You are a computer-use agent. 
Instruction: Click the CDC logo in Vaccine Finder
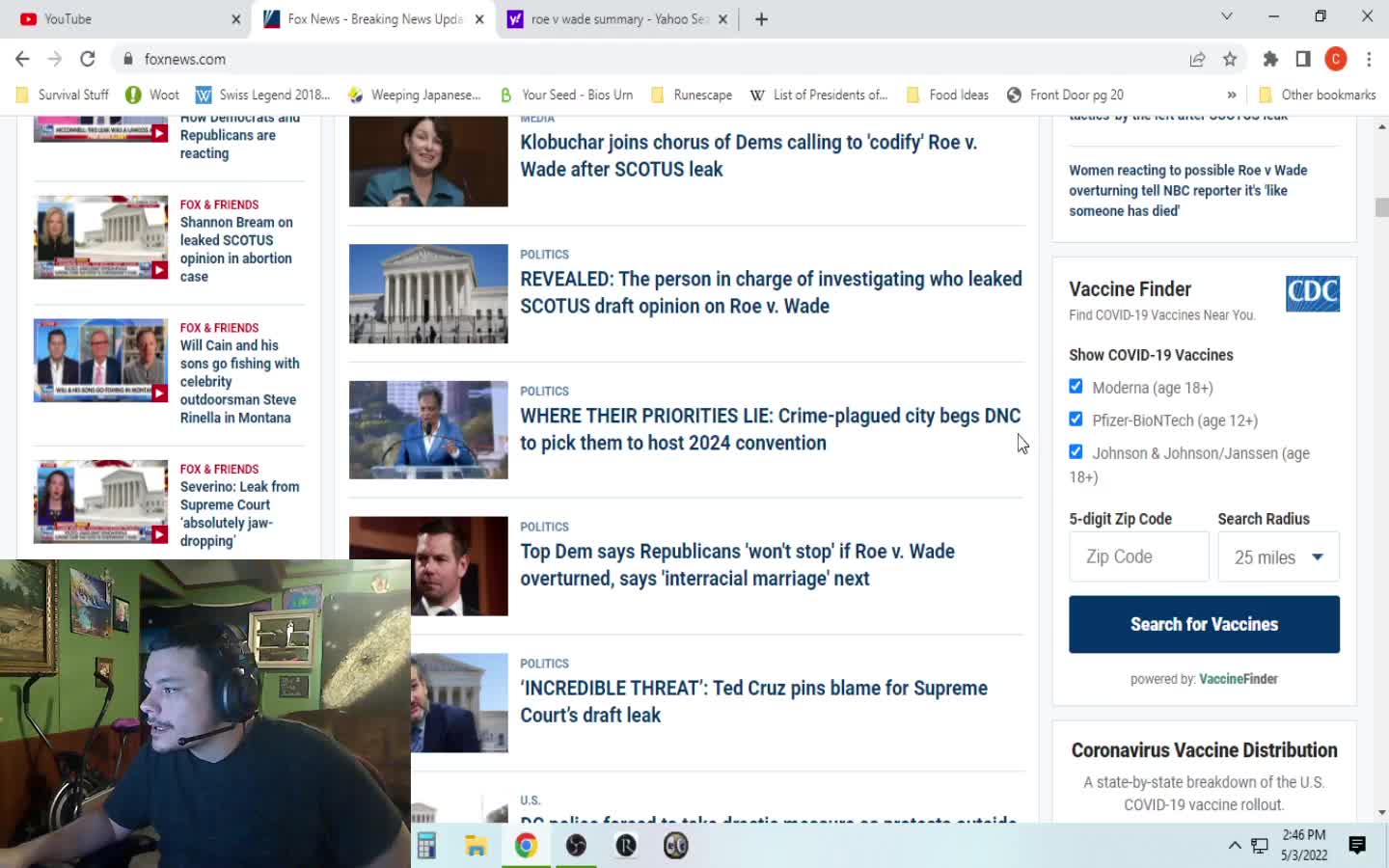(x=1313, y=293)
